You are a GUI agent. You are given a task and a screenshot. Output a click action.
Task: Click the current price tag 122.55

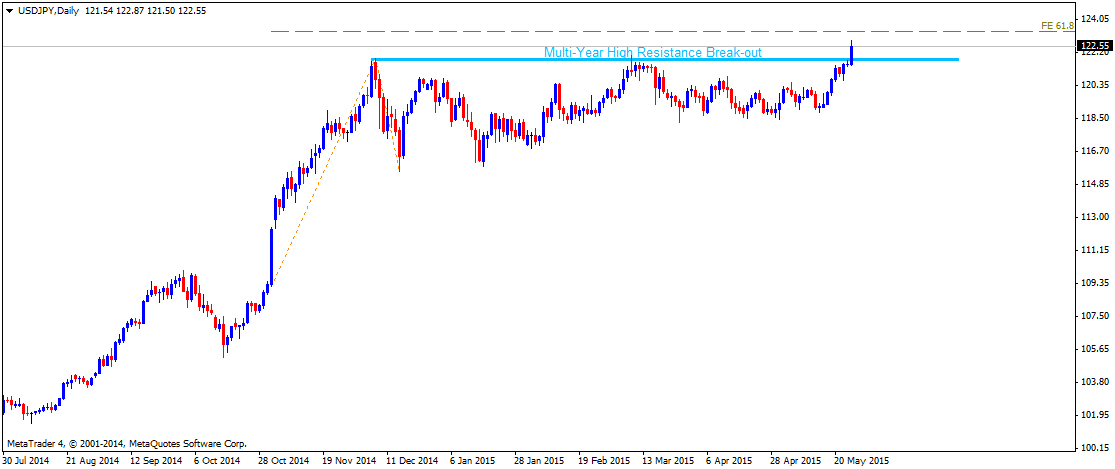coord(1094,46)
